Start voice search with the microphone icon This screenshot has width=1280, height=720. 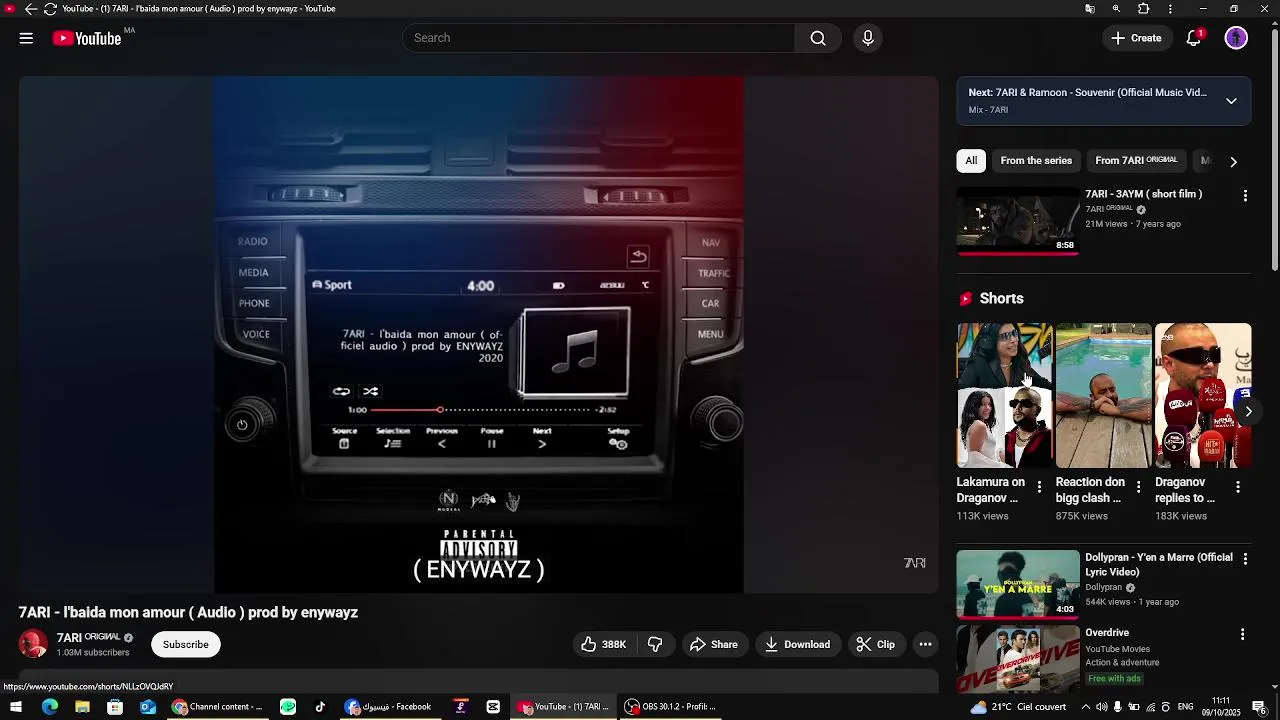(x=868, y=38)
